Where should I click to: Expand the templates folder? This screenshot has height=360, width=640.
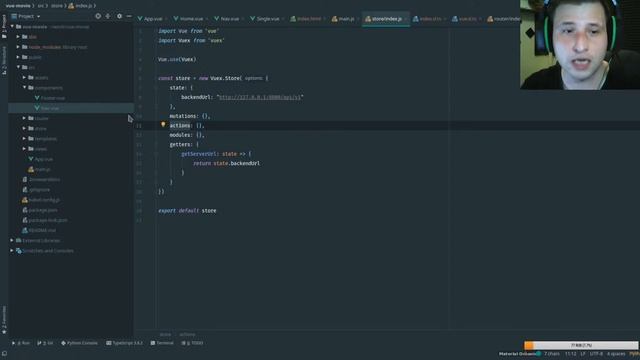click(24, 139)
